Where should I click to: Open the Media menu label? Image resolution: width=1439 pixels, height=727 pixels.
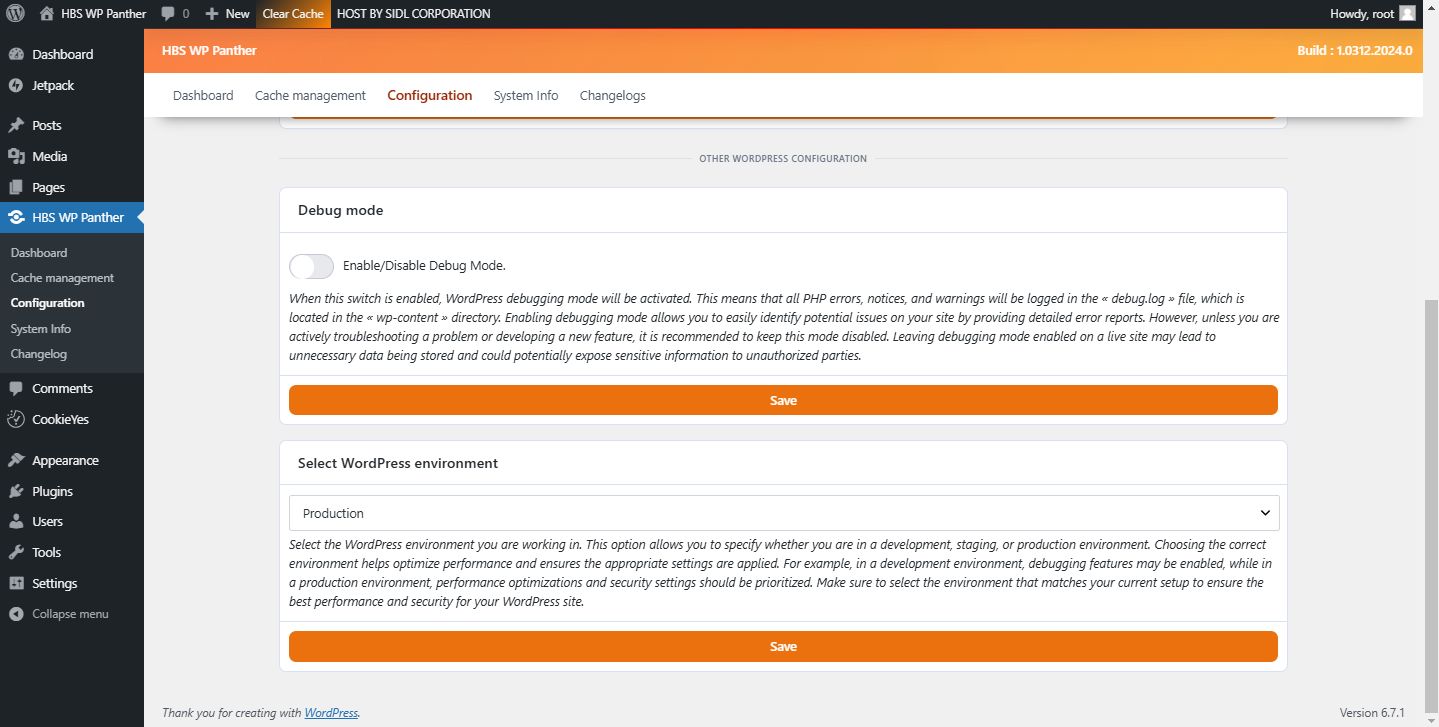coord(50,156)
